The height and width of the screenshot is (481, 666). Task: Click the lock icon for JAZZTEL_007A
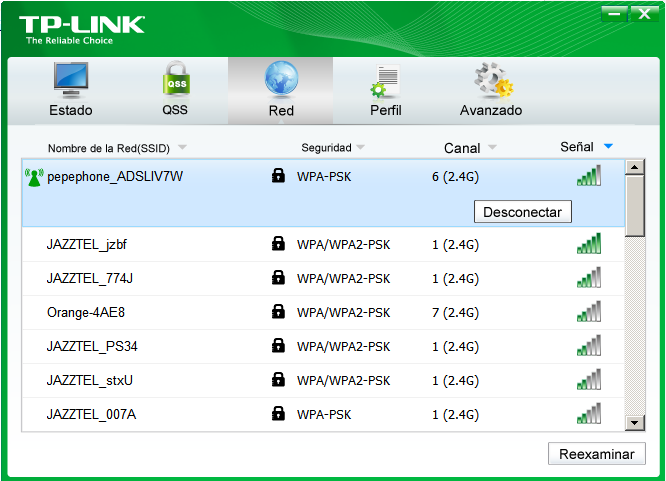[x=278, y=413]
